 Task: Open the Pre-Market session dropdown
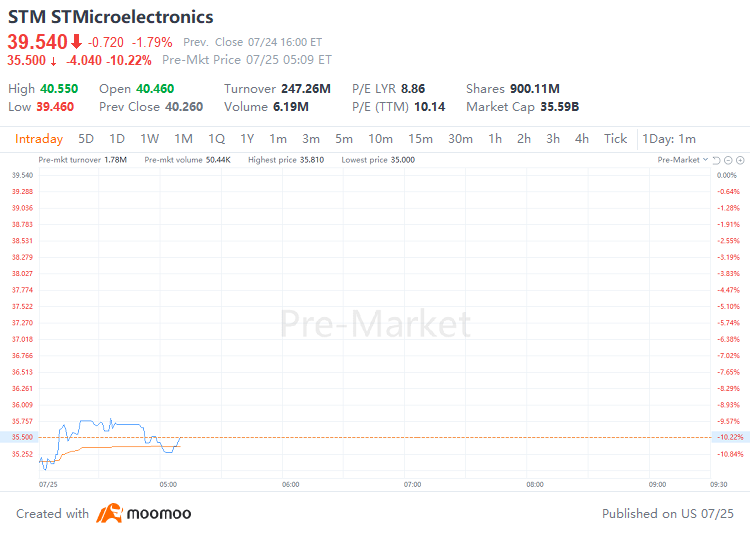pyautogui.click(x=679, y=160)
